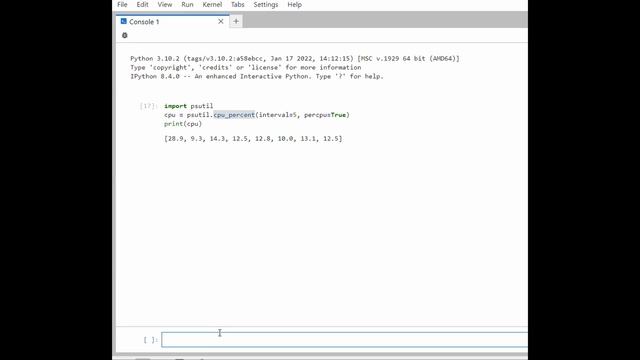Click the highlighted cpu_percent text
The width and height of the screenshot is (640, 360).
pyautogui.click(x=234, y=115)
